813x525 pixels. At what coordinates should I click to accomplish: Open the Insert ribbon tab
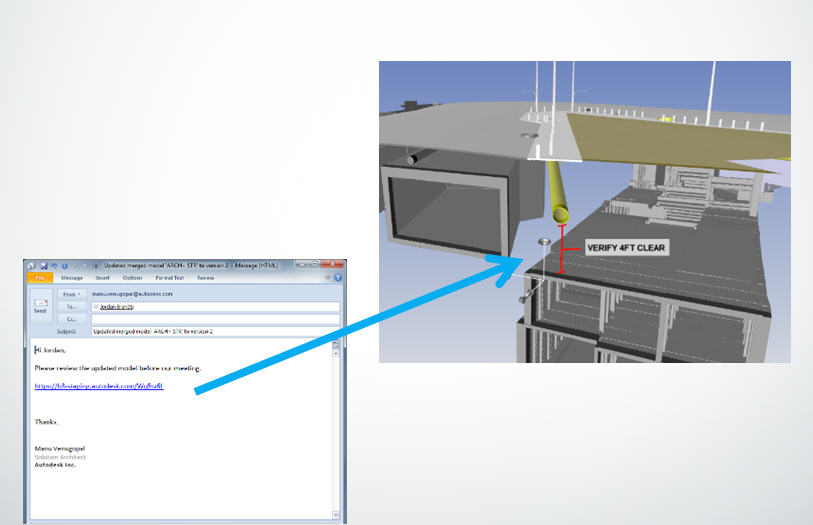coord(104,277)
